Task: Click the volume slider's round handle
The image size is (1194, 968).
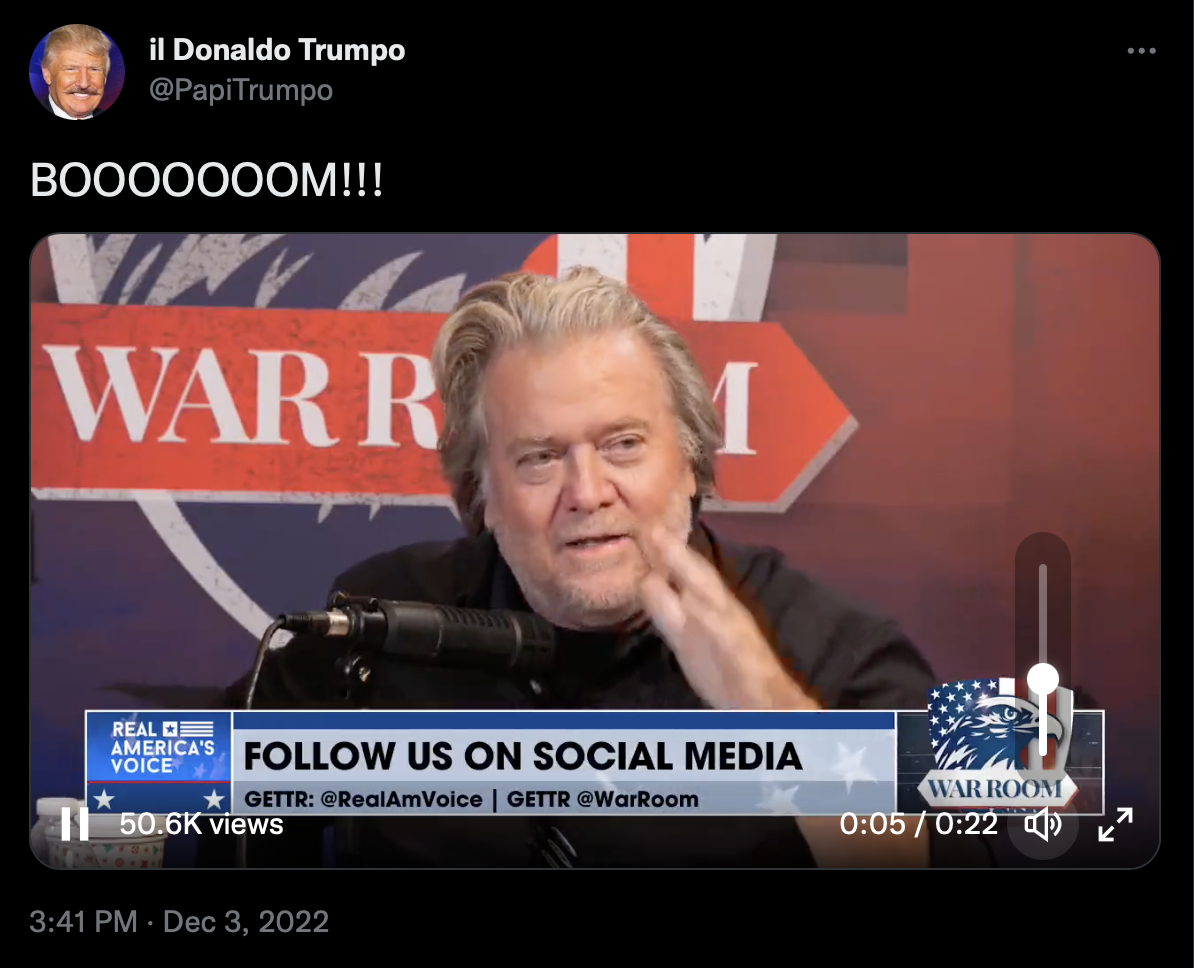Action: point(1042,678)
